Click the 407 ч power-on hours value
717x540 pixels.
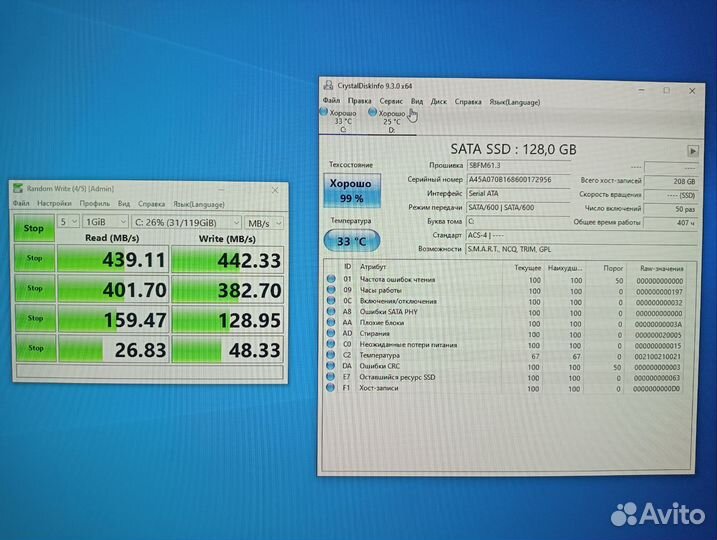coord(671,223)
